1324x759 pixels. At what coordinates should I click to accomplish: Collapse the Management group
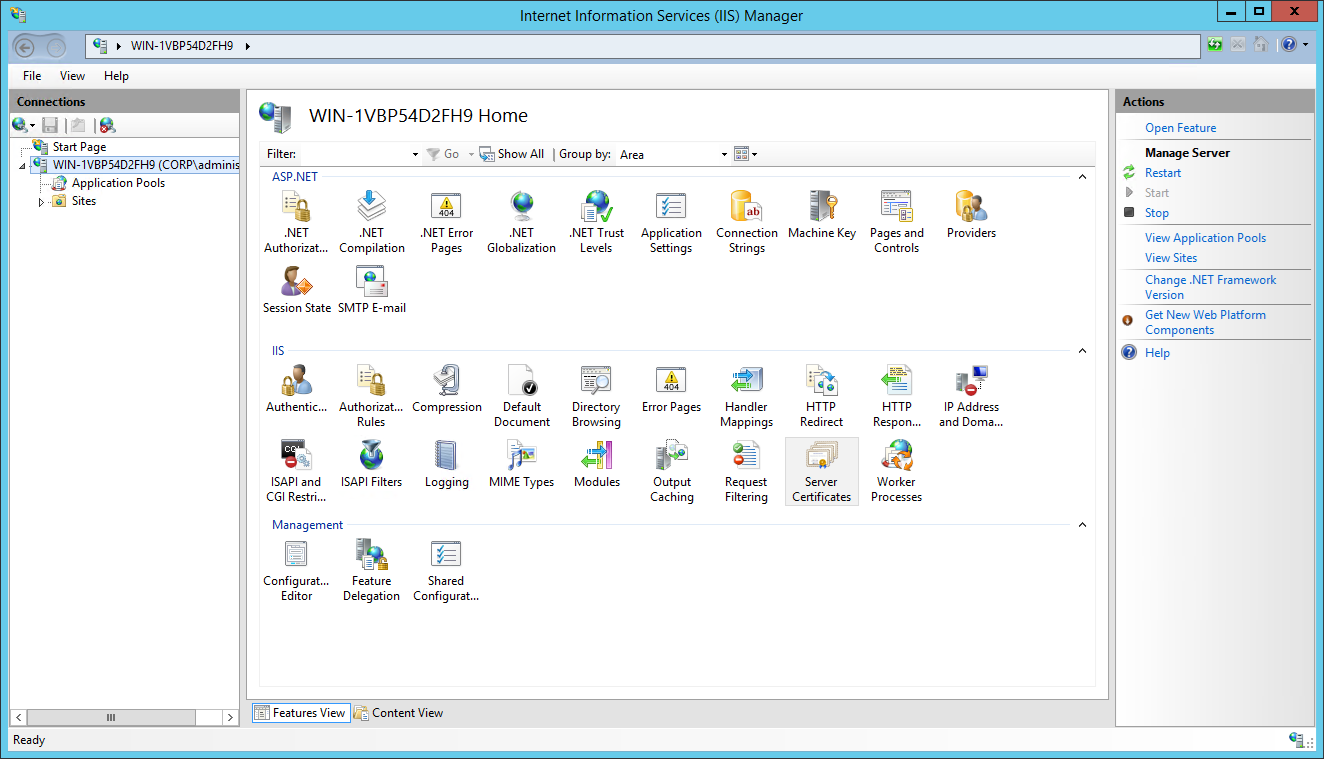pos(1082,525)
